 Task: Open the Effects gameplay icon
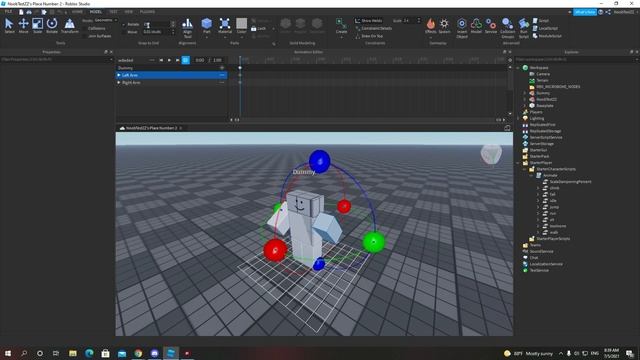(x=431, y=25)
